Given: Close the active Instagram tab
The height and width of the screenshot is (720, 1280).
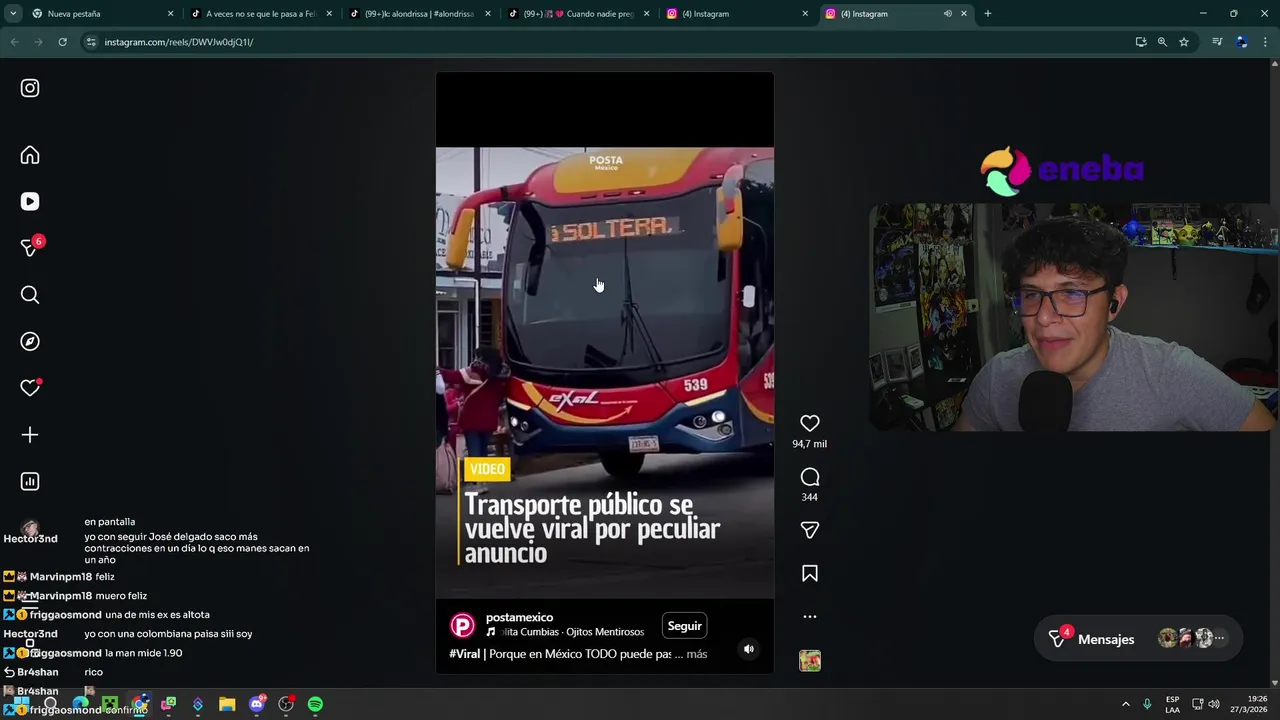Looking at the screenshot, I should [964, 14].
